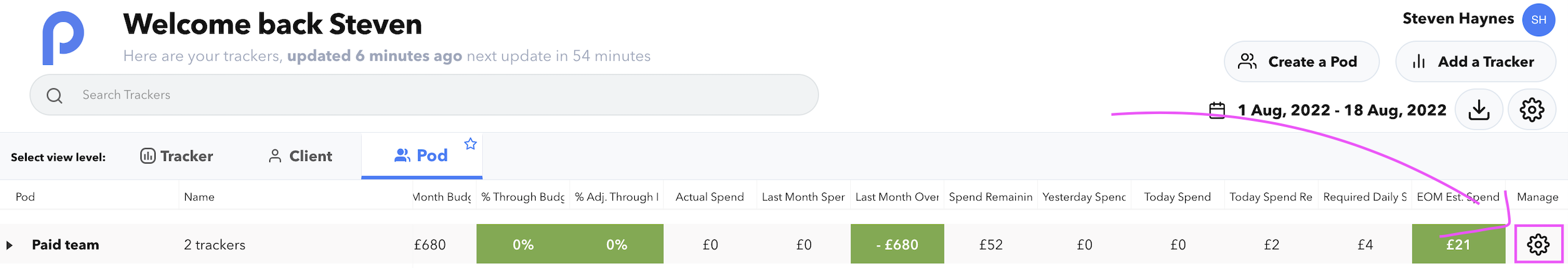Sort by the Today Spend column header
Viewport: 1568px width, 268px height.
(x=1177, y=197)
